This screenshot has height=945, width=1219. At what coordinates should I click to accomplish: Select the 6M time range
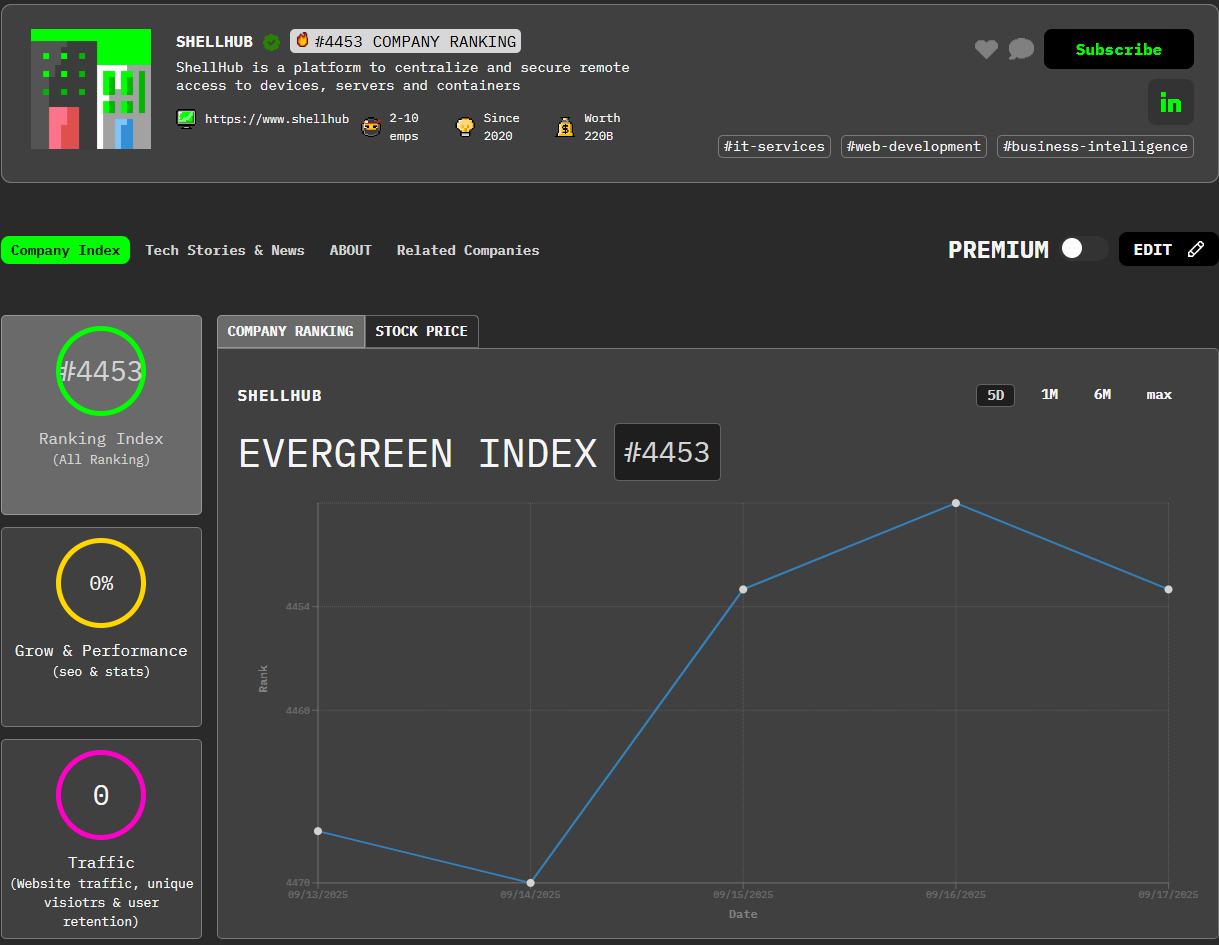click(x=1102, y=395)
